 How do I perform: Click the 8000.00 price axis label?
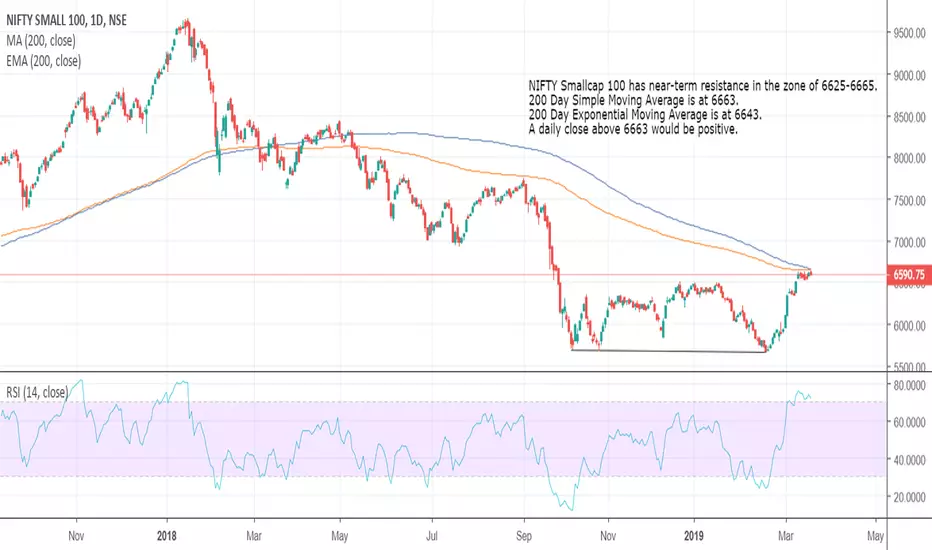[909, 158]
